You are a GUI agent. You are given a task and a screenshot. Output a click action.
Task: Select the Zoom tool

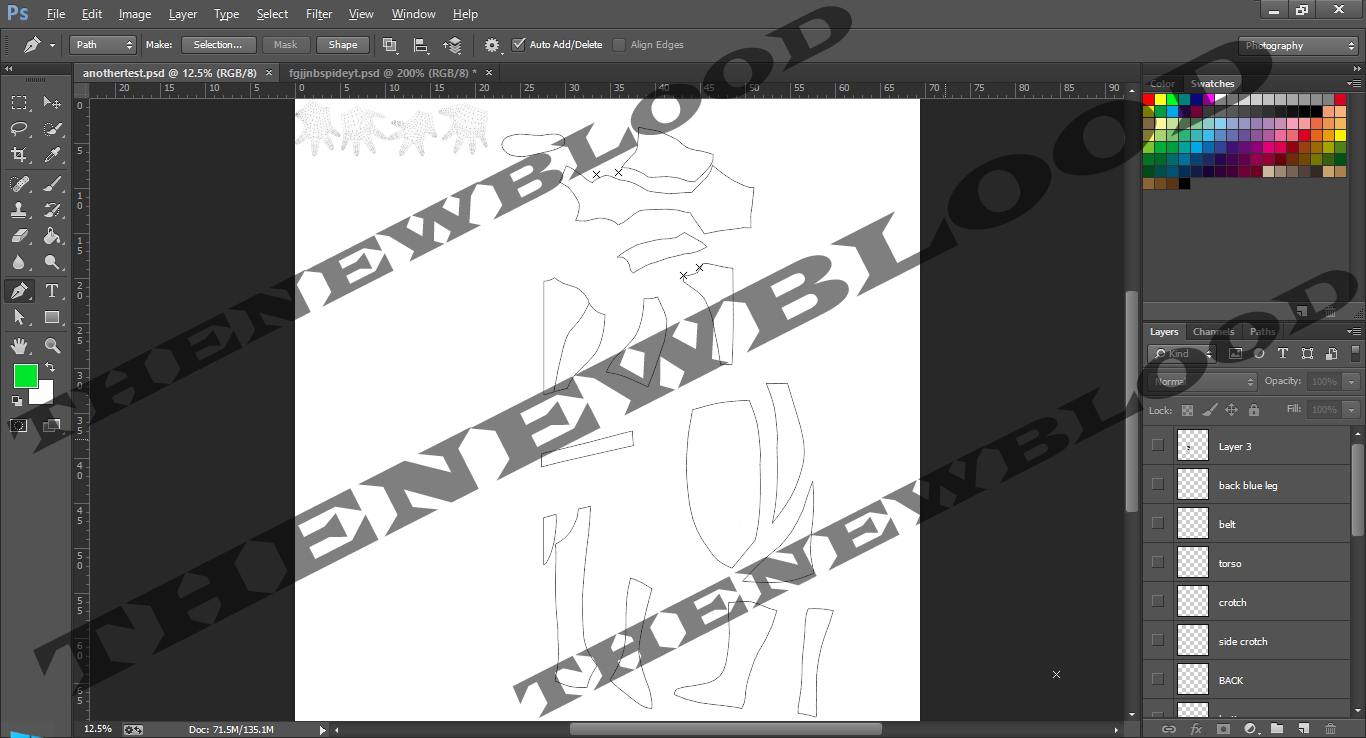point(52,346)
